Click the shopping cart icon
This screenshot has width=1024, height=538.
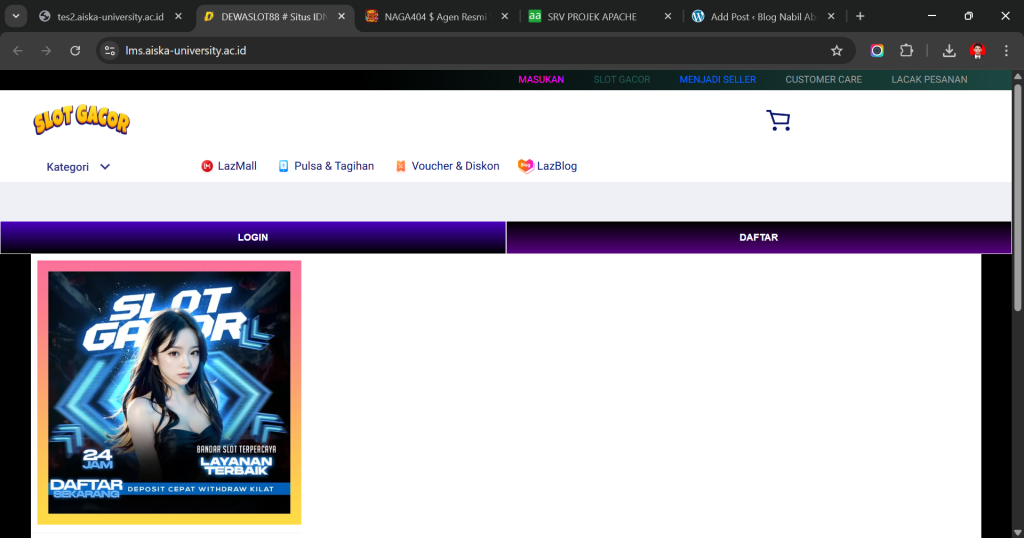[778, 121]
